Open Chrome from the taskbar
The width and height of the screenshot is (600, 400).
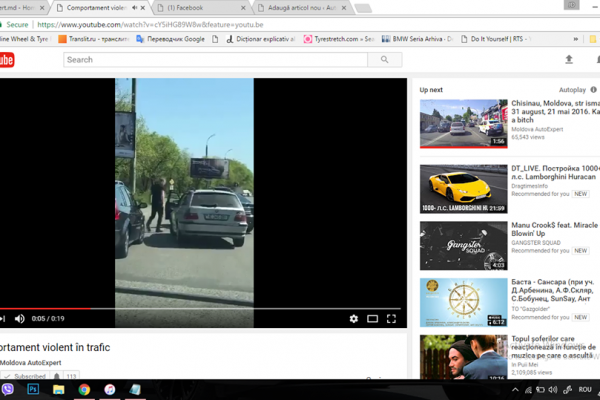84,389
